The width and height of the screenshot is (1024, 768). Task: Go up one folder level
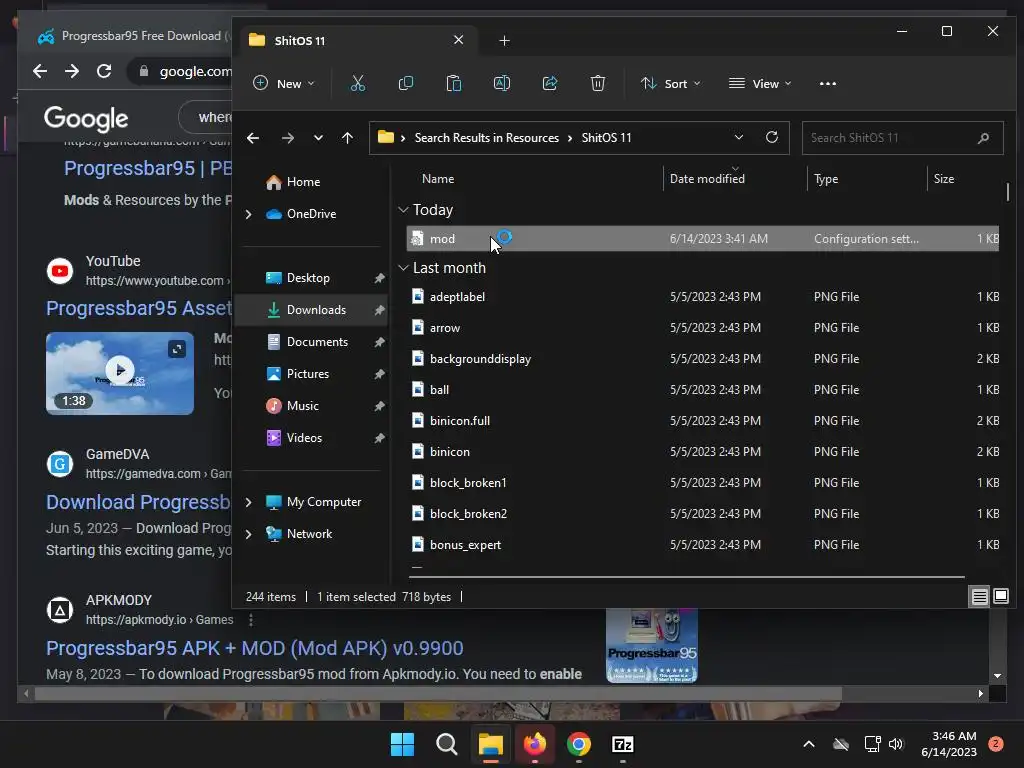[347, 138]
